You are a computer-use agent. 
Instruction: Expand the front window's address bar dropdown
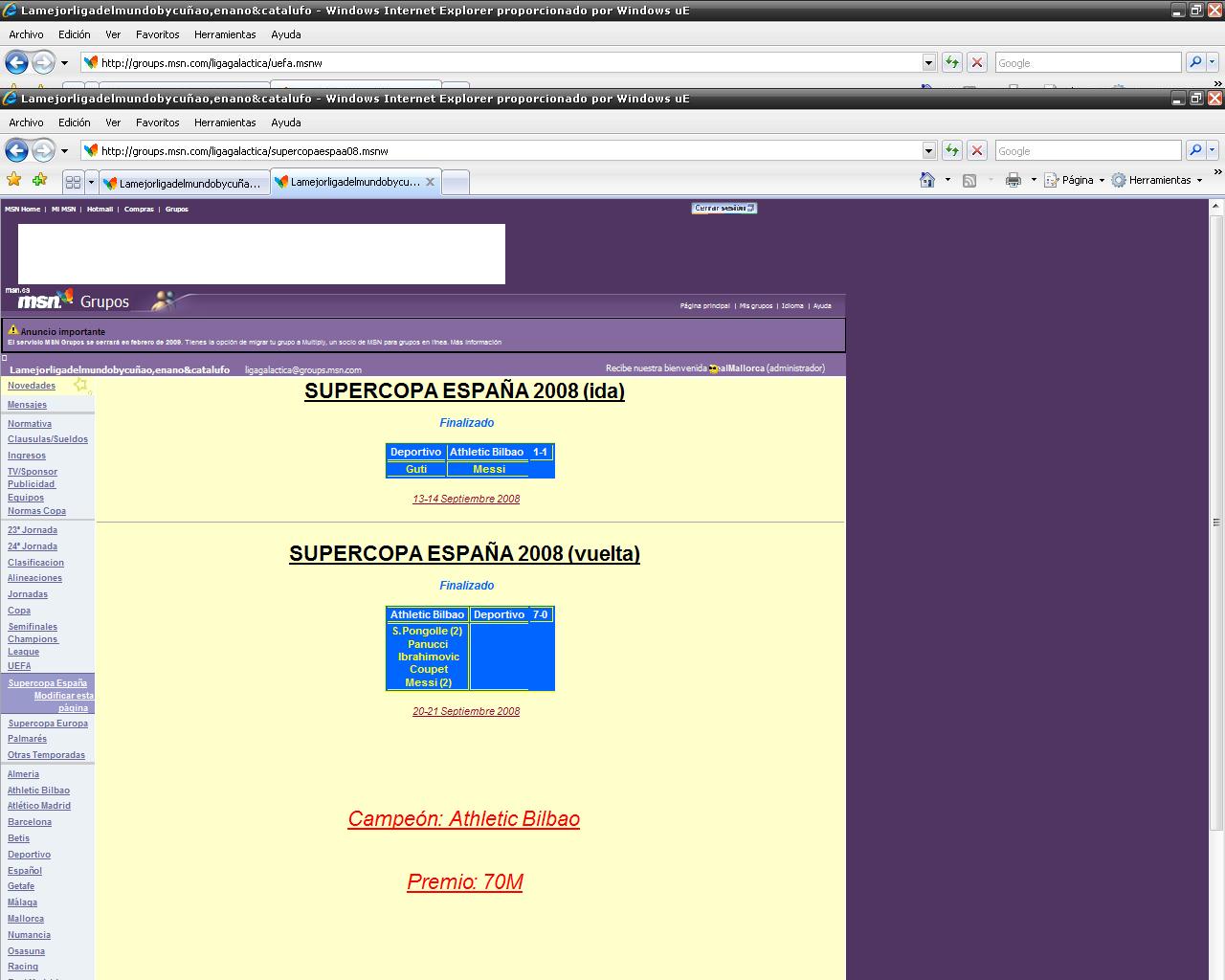[x=928, y=150]
